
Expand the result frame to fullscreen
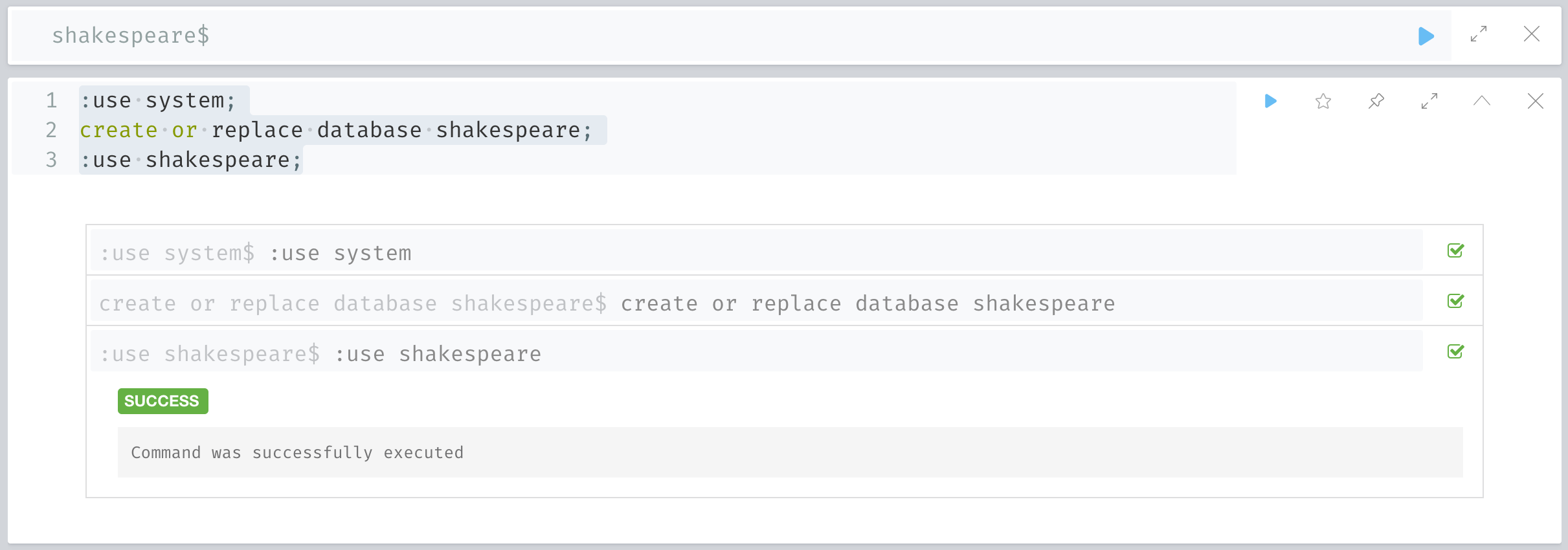(1429, 101)
